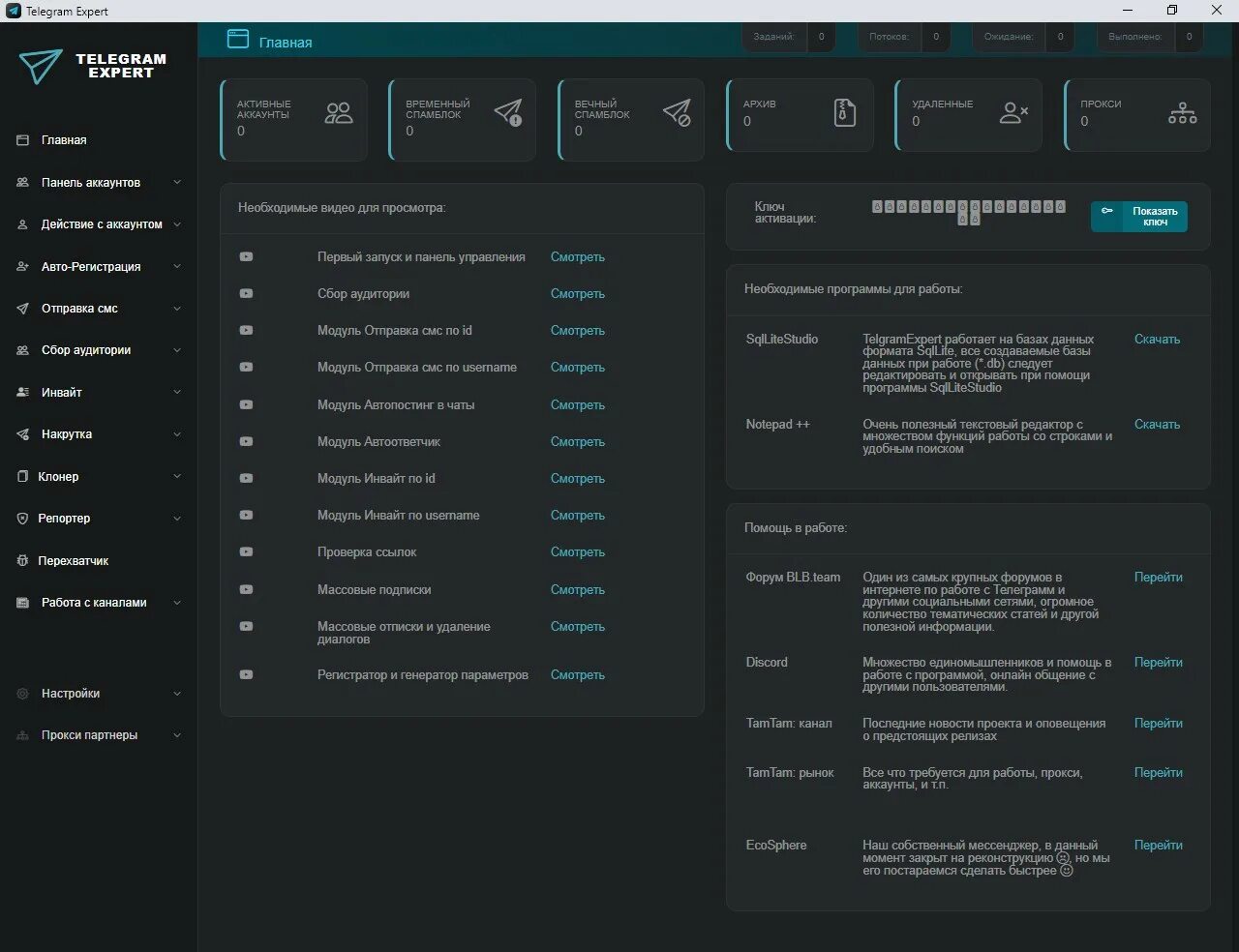Image resolution: width=1239 pixels, height=952 pixels.
Task: Click Смотреть for Модуль Отправка смс по username
Action: (x=578, y=368)
